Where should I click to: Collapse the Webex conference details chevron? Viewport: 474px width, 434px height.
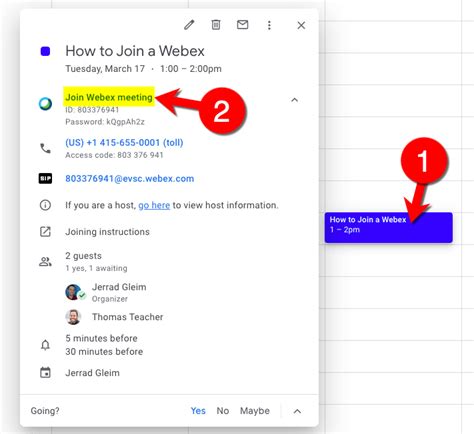(x=294, y=100)
